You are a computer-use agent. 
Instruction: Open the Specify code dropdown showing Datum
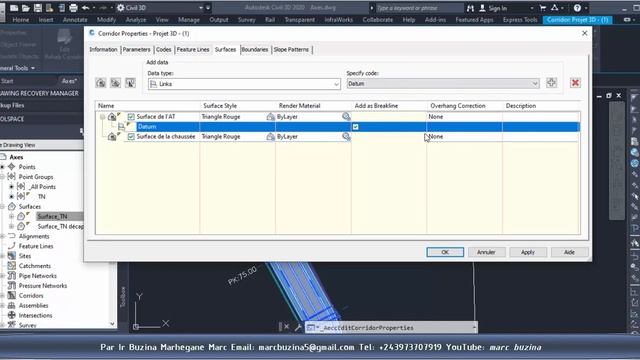[535, 84]
